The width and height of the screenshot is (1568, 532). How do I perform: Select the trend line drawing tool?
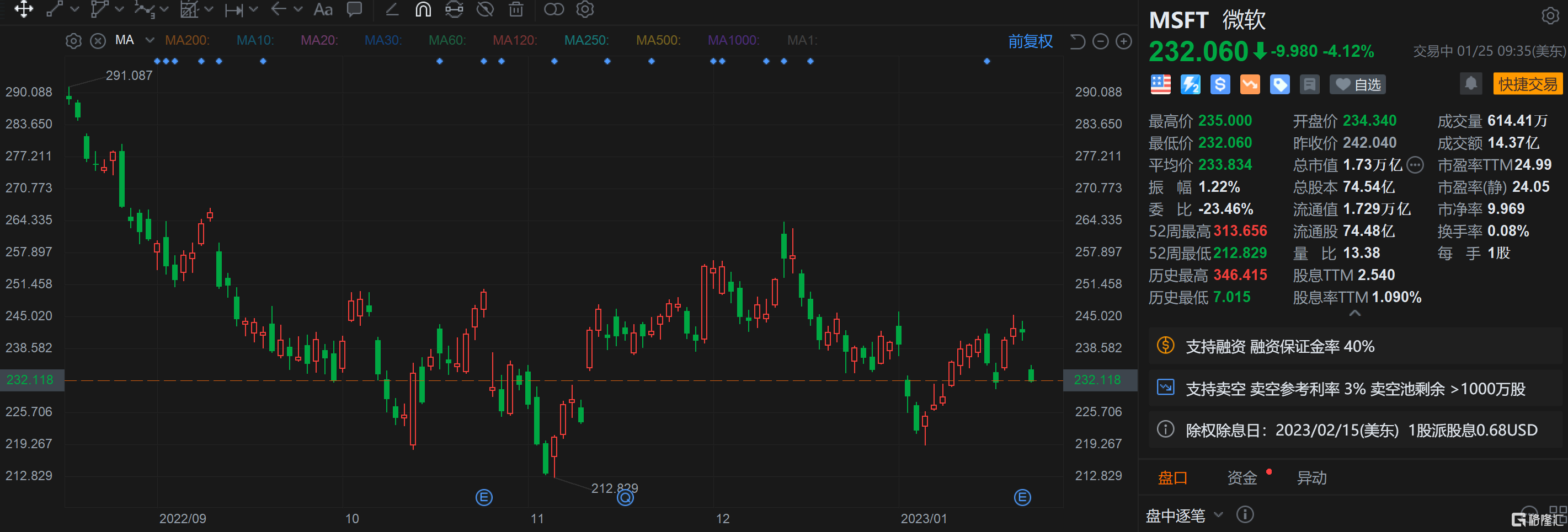point(55,9)
